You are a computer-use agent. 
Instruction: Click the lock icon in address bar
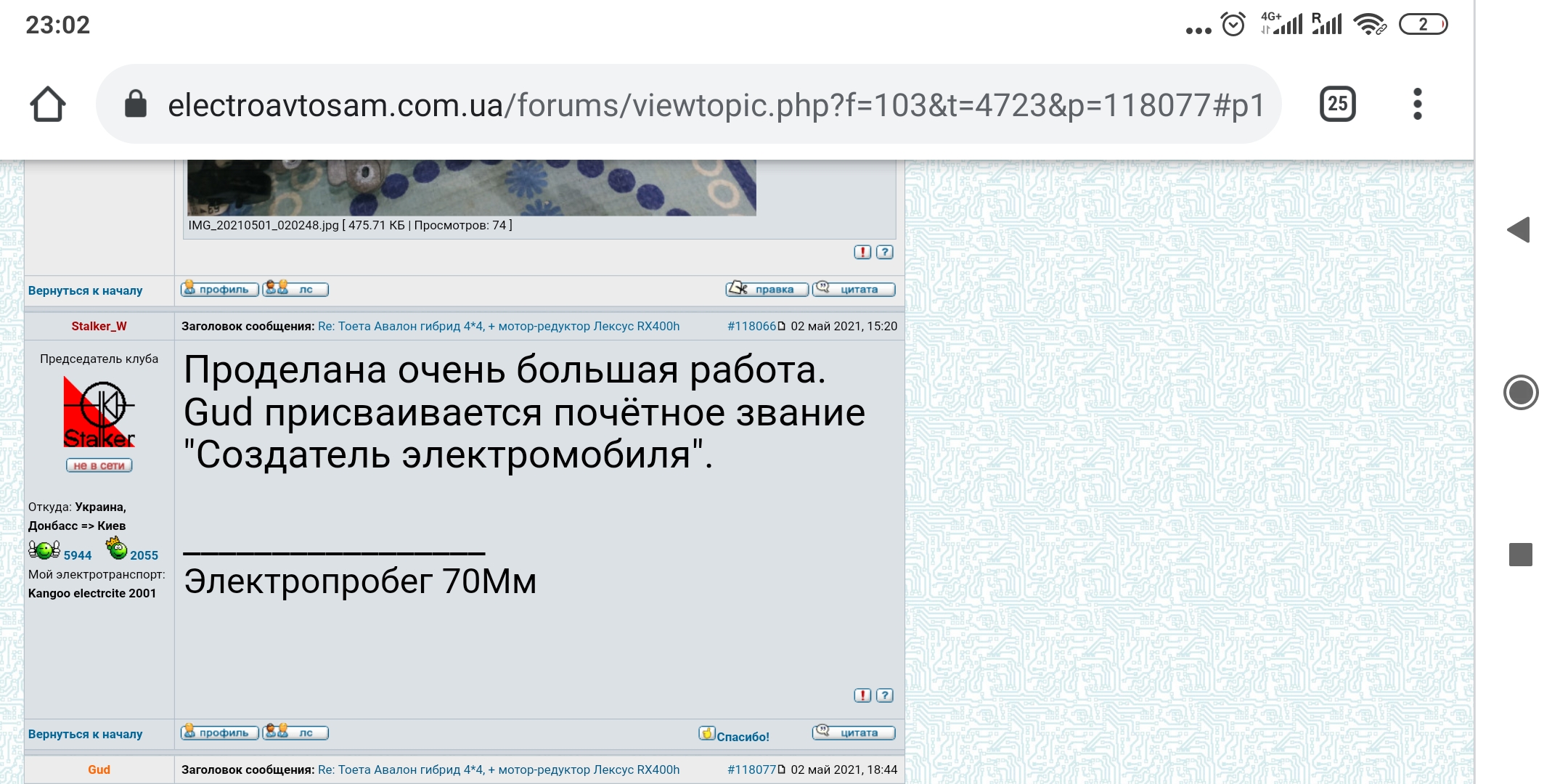pyautogui.click(x=136, y=105)
